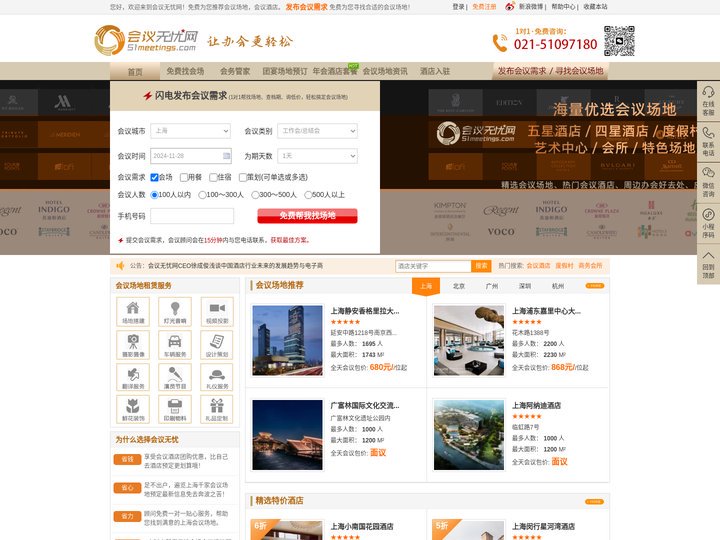Open 免费找会场 in navigation bar
The image size is (720, 540).
tap(185, 71)
